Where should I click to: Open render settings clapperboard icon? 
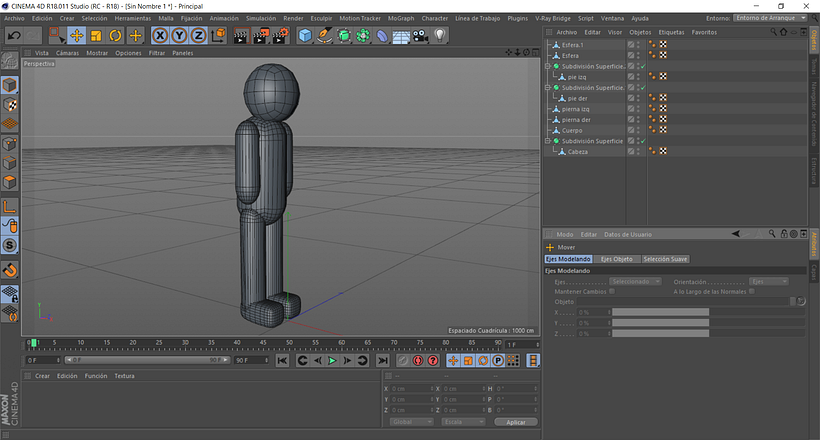point(280,36)
